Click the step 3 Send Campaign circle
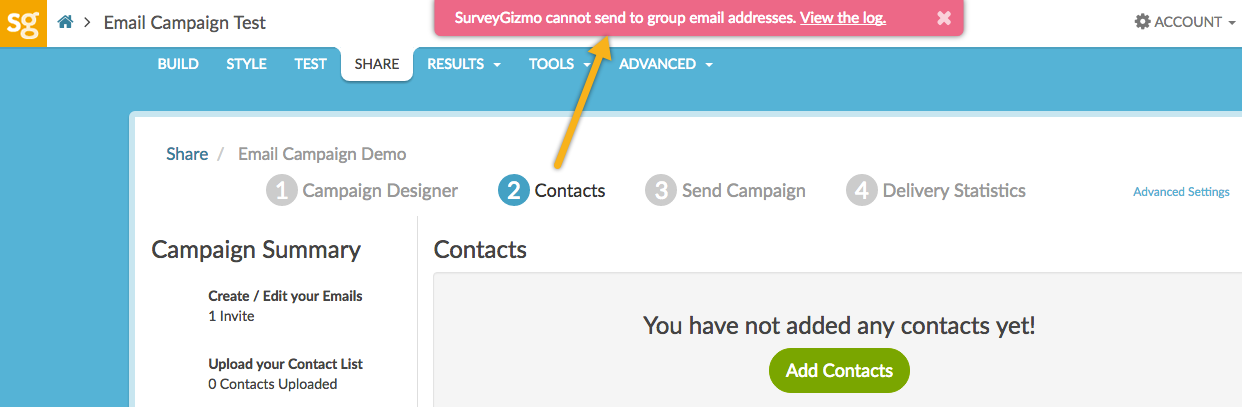The image size is (1242, 407). [661, 190]
